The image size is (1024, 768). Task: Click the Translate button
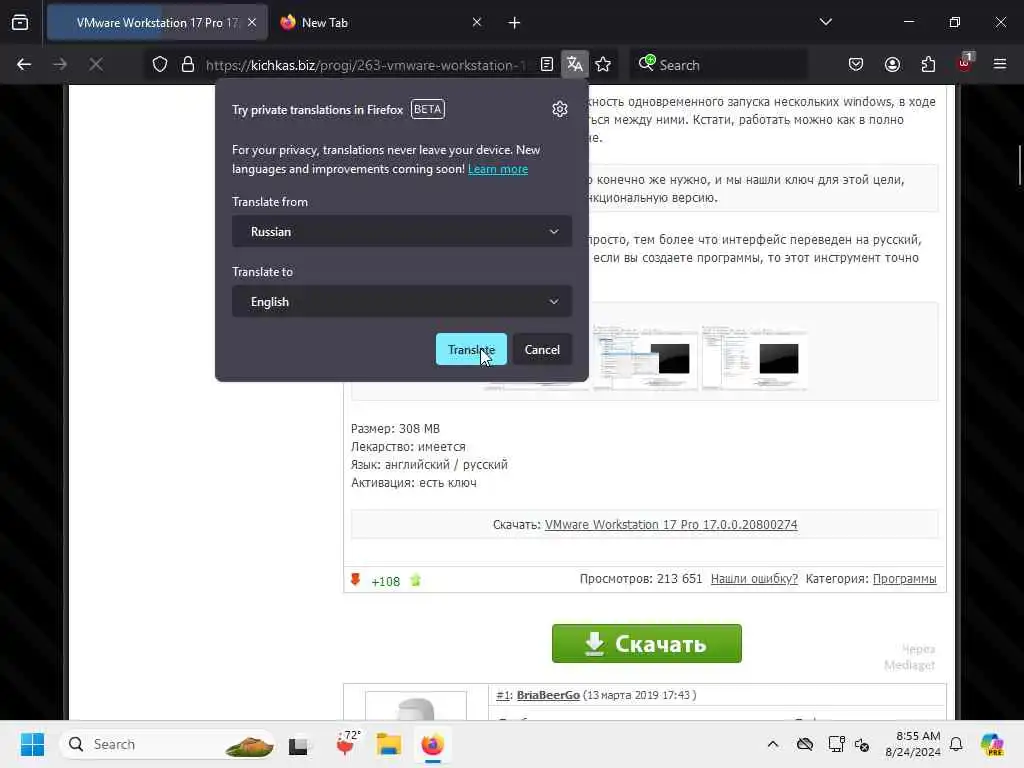471,349
